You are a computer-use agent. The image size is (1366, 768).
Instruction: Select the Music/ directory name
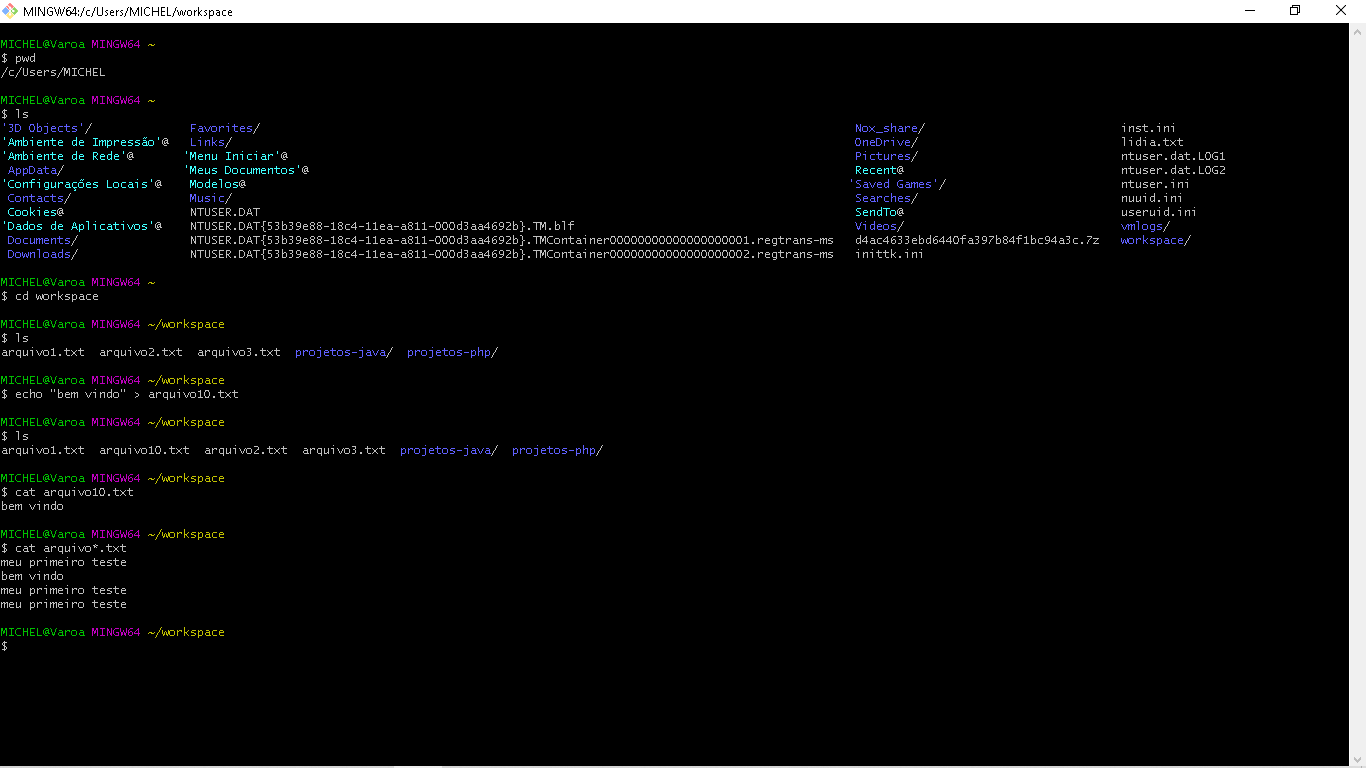211,198
